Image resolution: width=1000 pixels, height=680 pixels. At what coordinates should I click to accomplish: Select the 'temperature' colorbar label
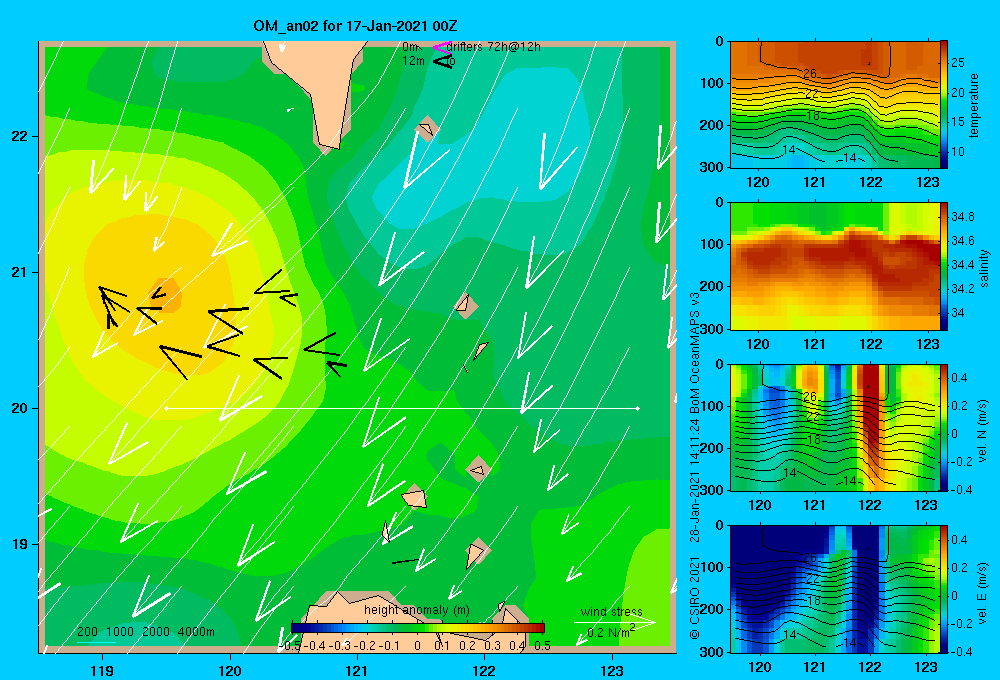click(x=973, y=105)
